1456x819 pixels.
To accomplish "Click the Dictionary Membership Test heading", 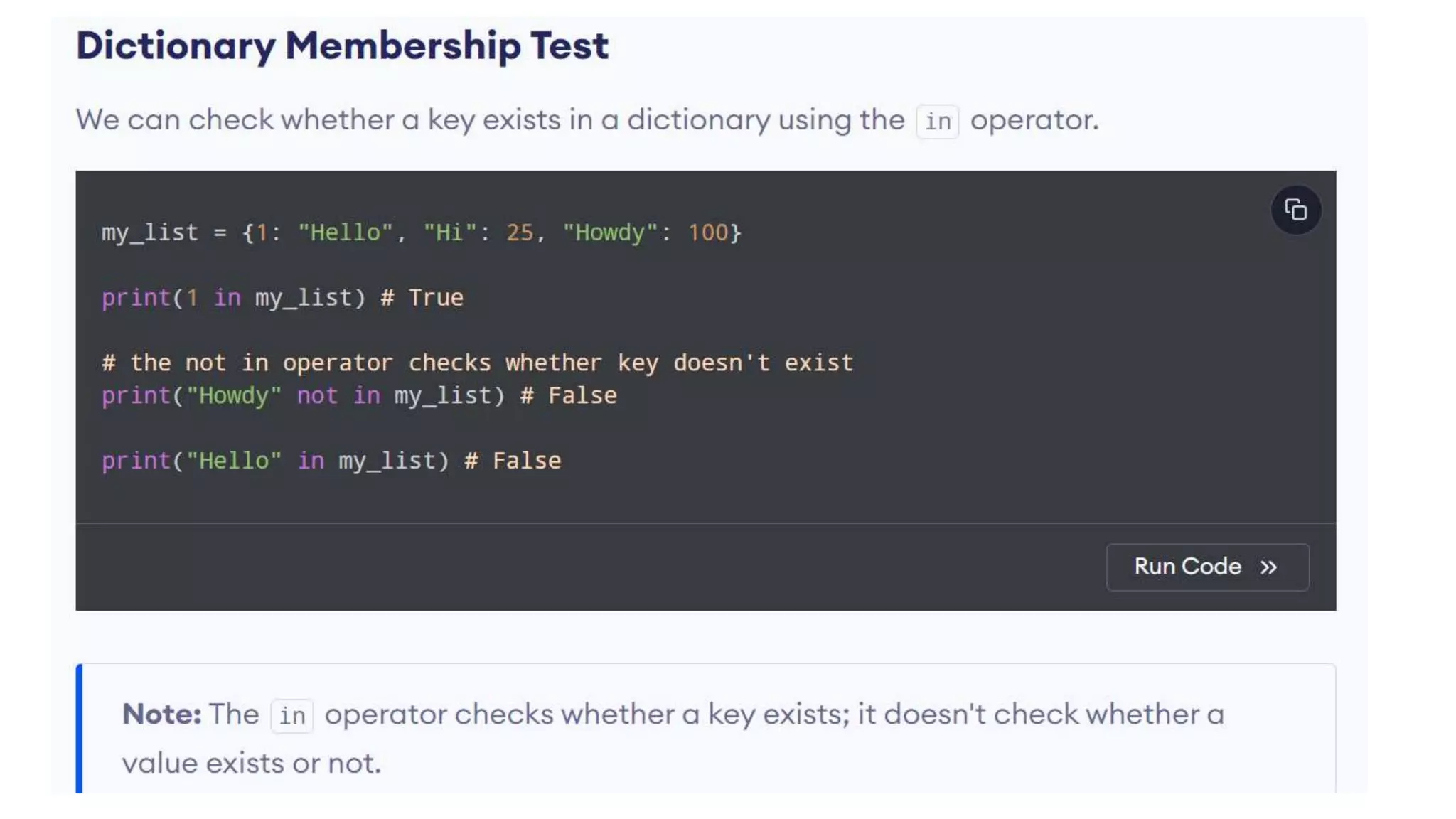I will (342, 45).
